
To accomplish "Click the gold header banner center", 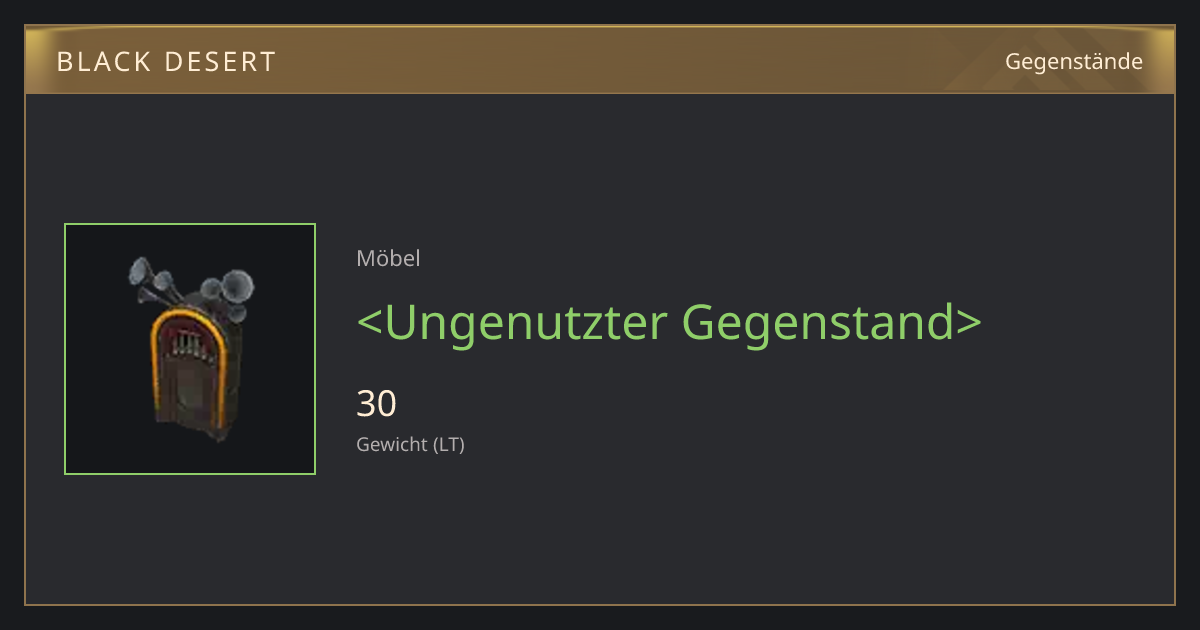I will 600,60.
